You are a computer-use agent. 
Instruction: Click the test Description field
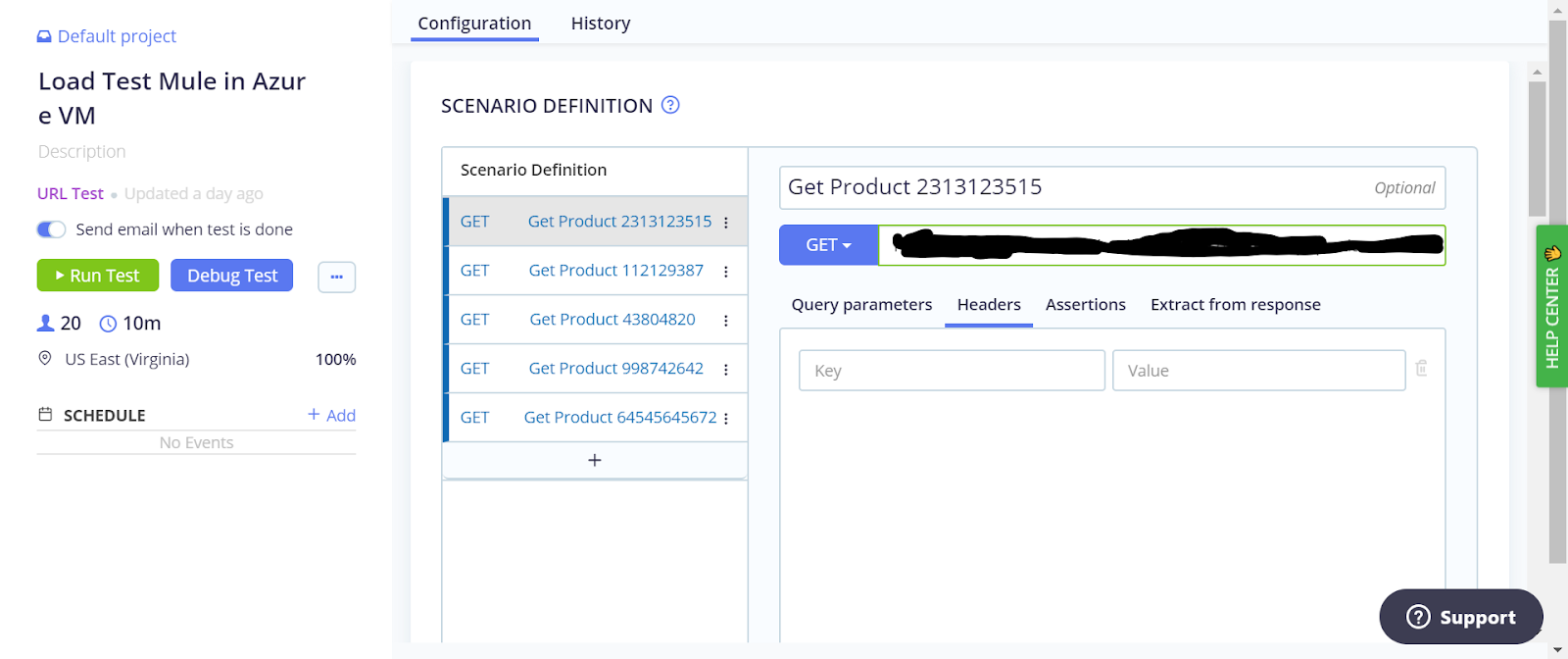[x=82, y=152]
